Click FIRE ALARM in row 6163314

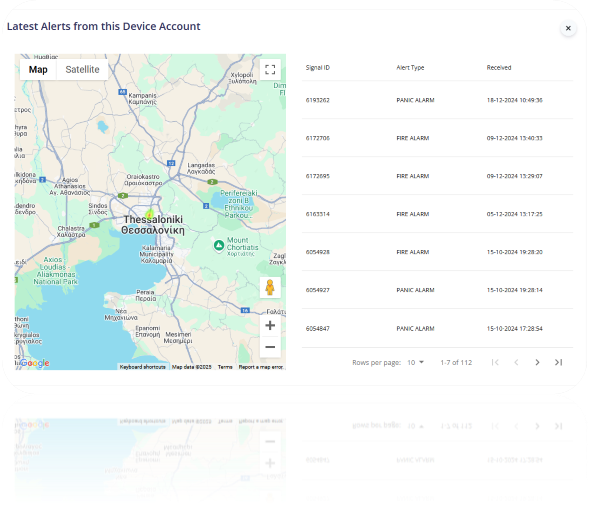pos(412,214)
